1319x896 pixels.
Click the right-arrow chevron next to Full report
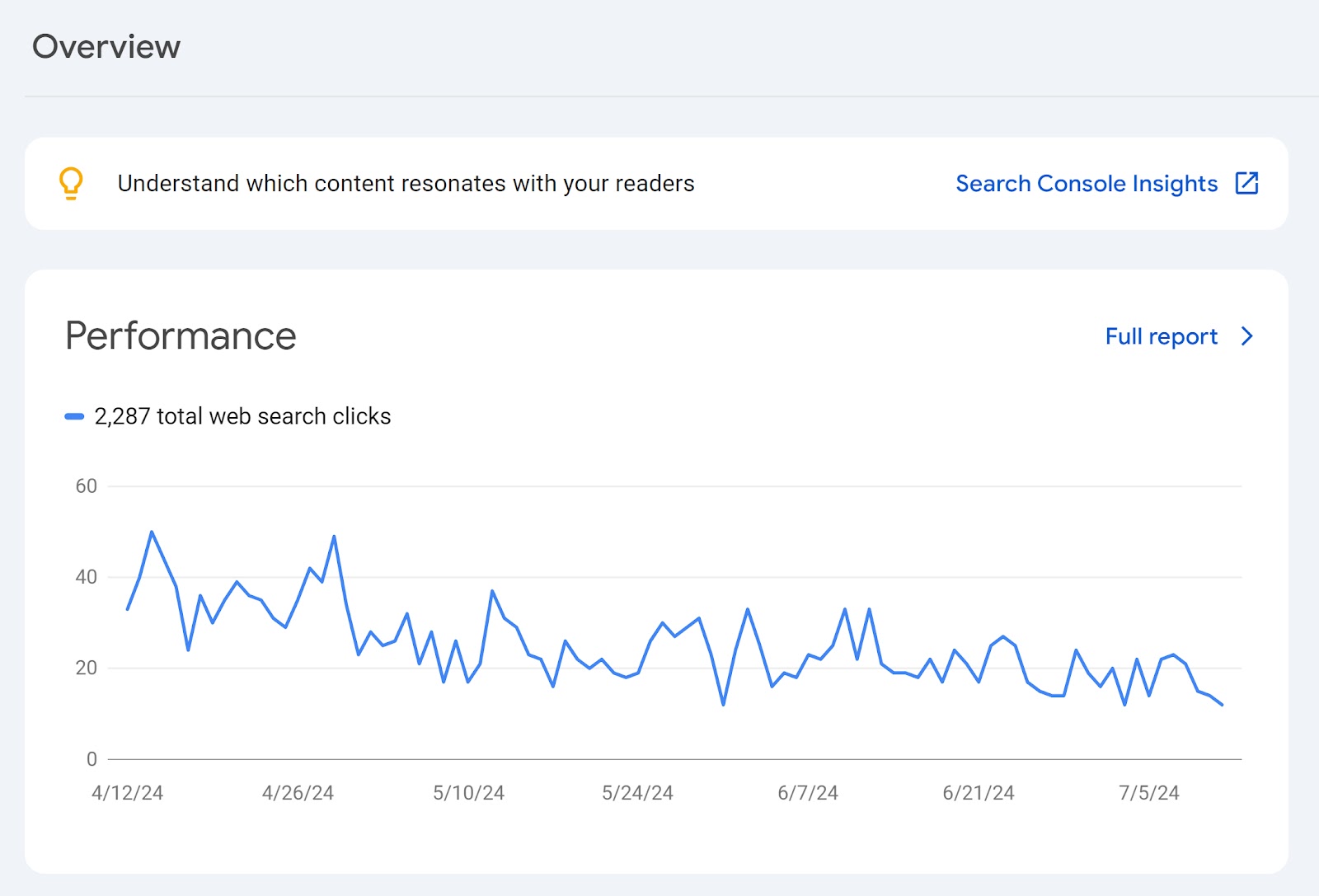(1247, 336)
